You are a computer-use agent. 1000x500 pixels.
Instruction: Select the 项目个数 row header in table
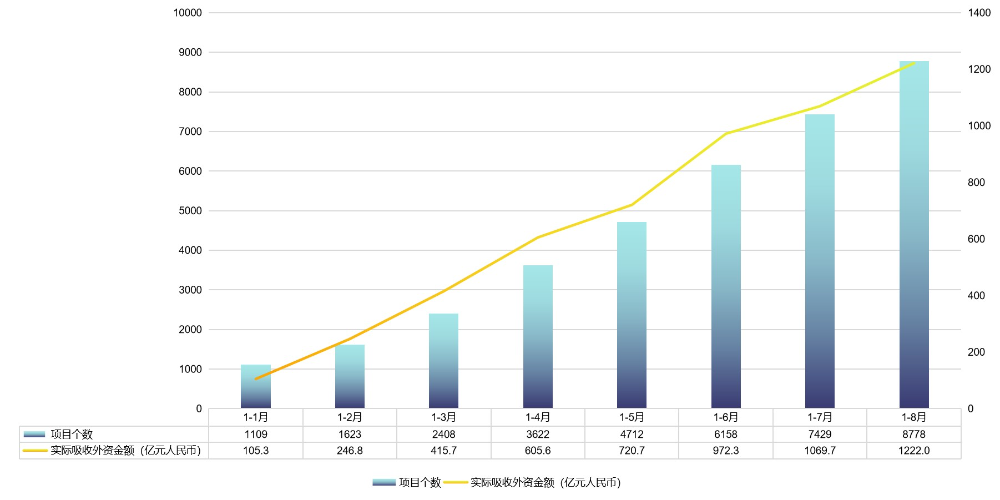coord(71,434)
